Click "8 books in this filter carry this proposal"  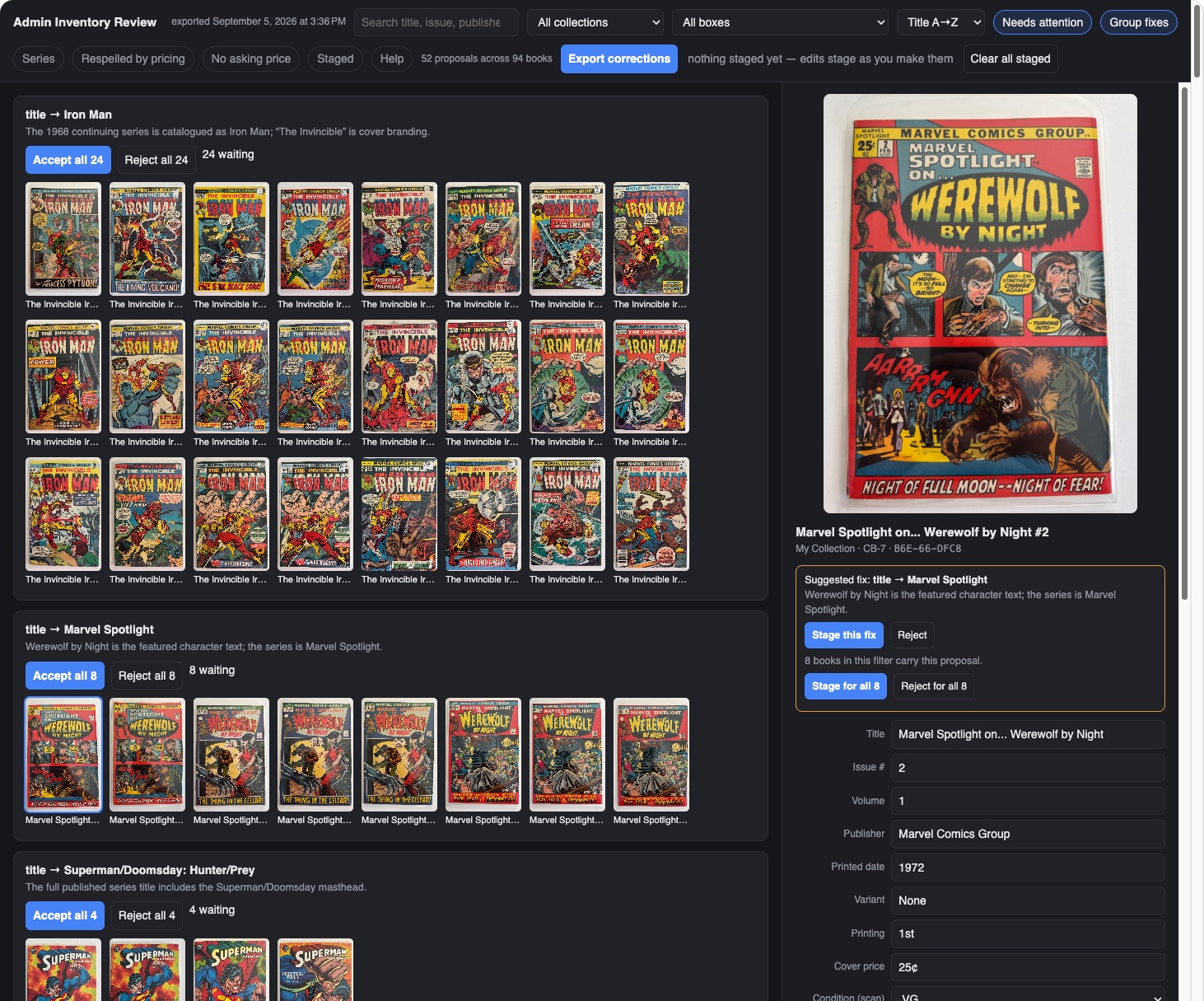[894, 661]
